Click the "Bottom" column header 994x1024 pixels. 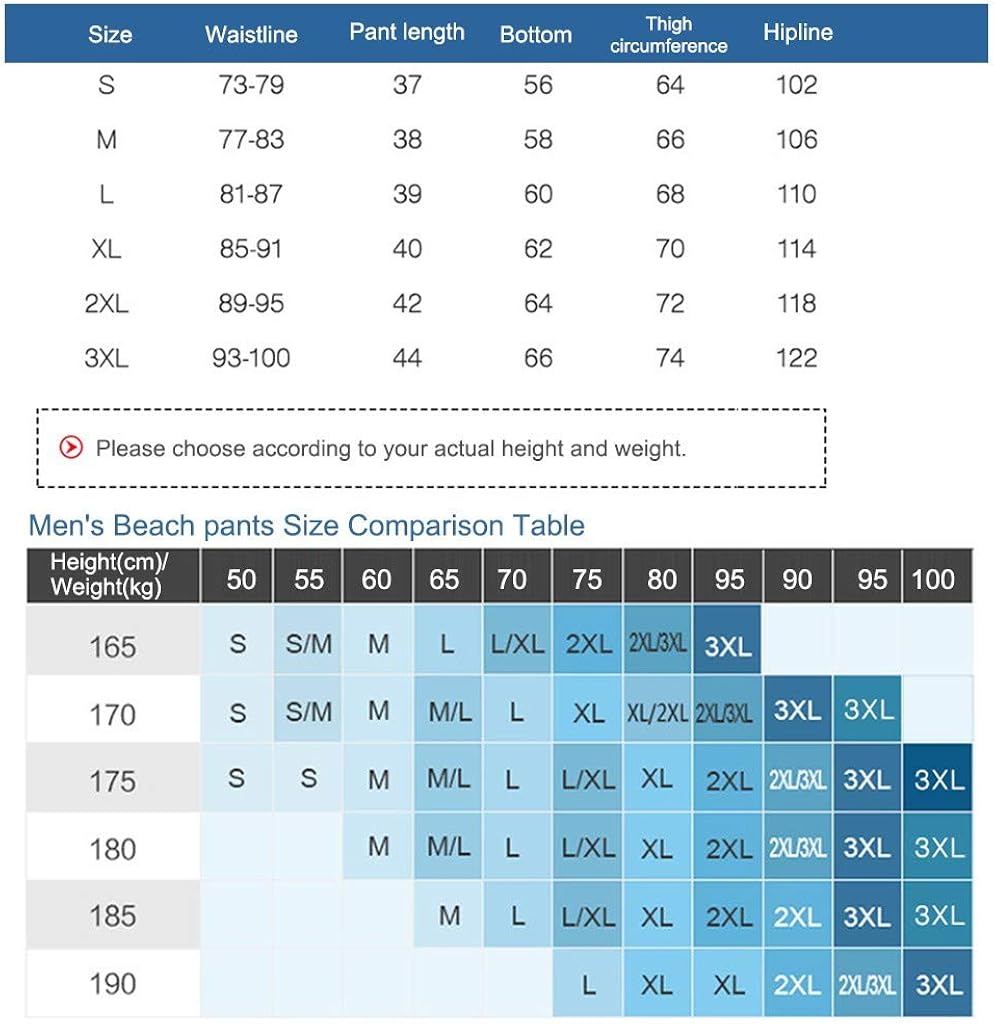click(x=536, y=34)
